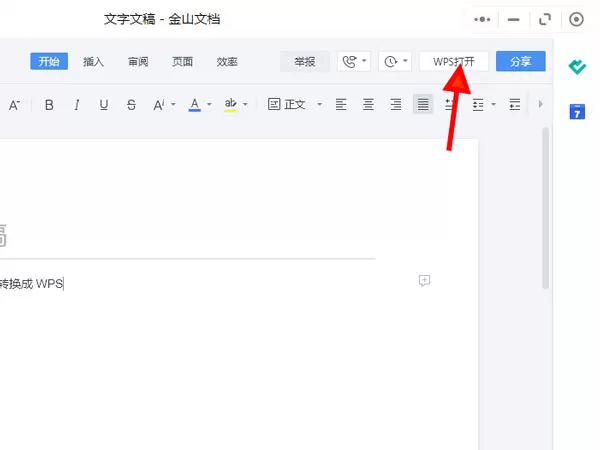Switch to the 效率 tab
The height and width of the screenshot is (450, 600).
point(227,62)
